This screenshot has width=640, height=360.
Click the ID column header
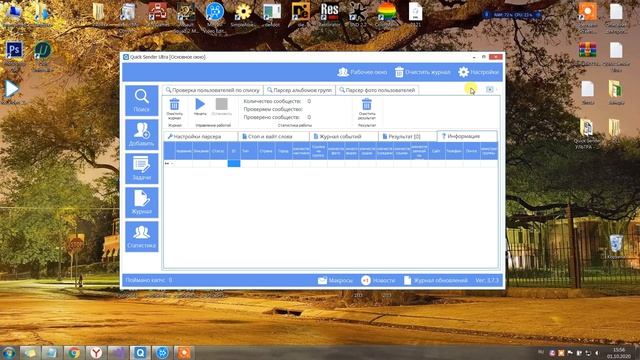[234, 151]
